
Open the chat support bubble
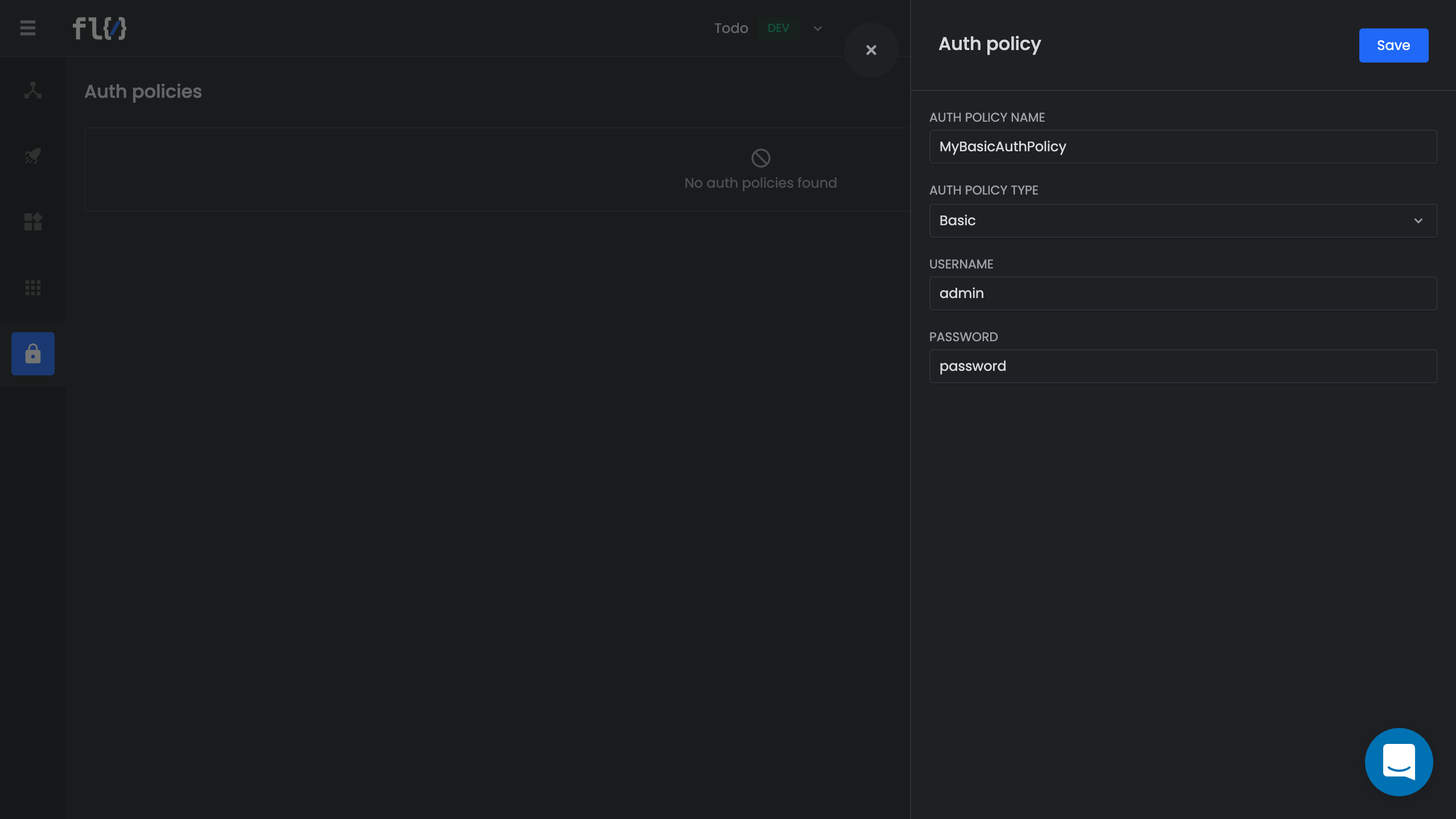tap(1399, 762)
